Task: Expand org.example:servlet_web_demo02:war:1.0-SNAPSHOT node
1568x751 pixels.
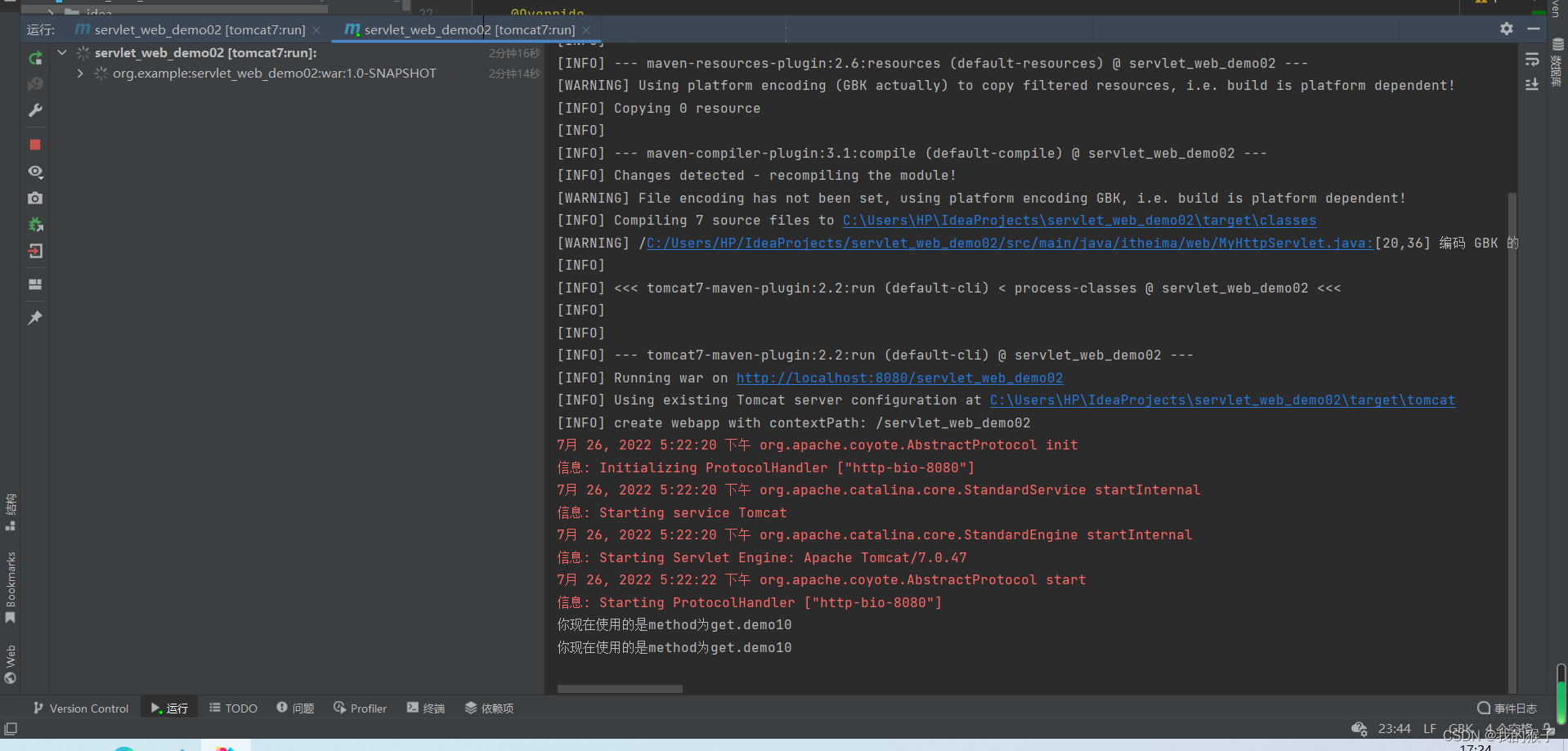Action: click(x=79, y=73)
